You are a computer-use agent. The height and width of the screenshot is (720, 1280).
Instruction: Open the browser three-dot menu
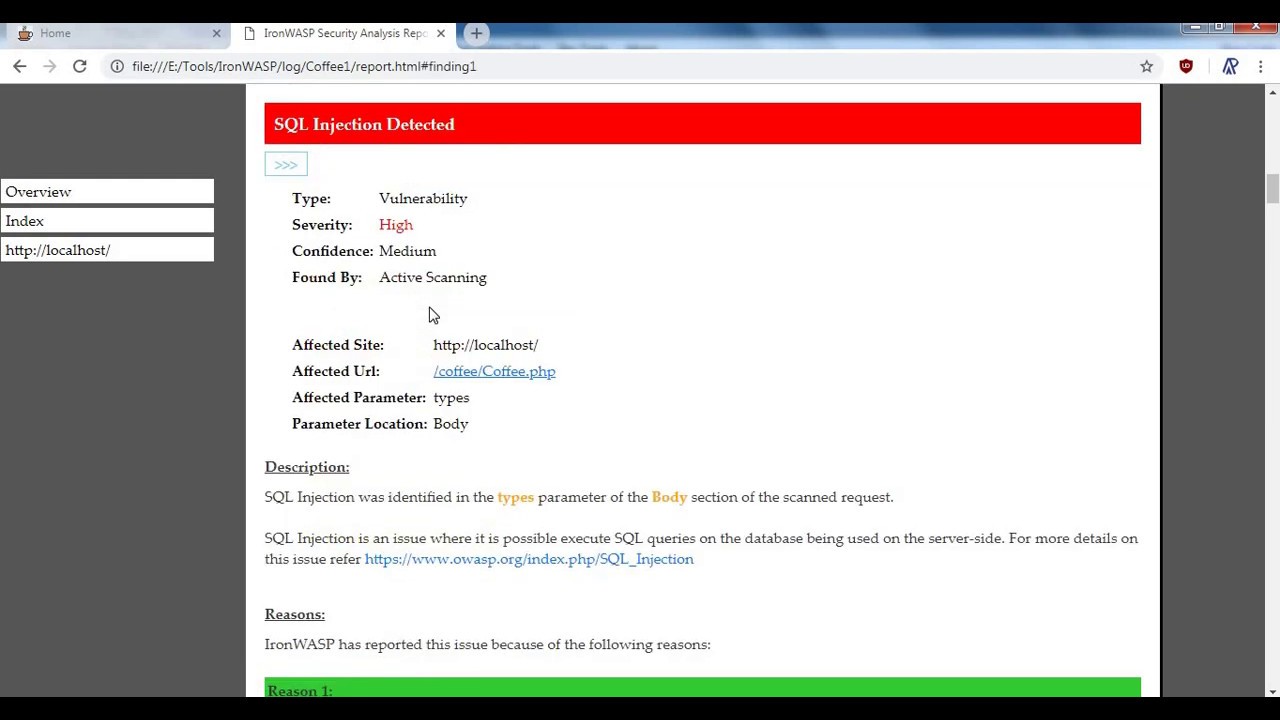[1261, 66]
